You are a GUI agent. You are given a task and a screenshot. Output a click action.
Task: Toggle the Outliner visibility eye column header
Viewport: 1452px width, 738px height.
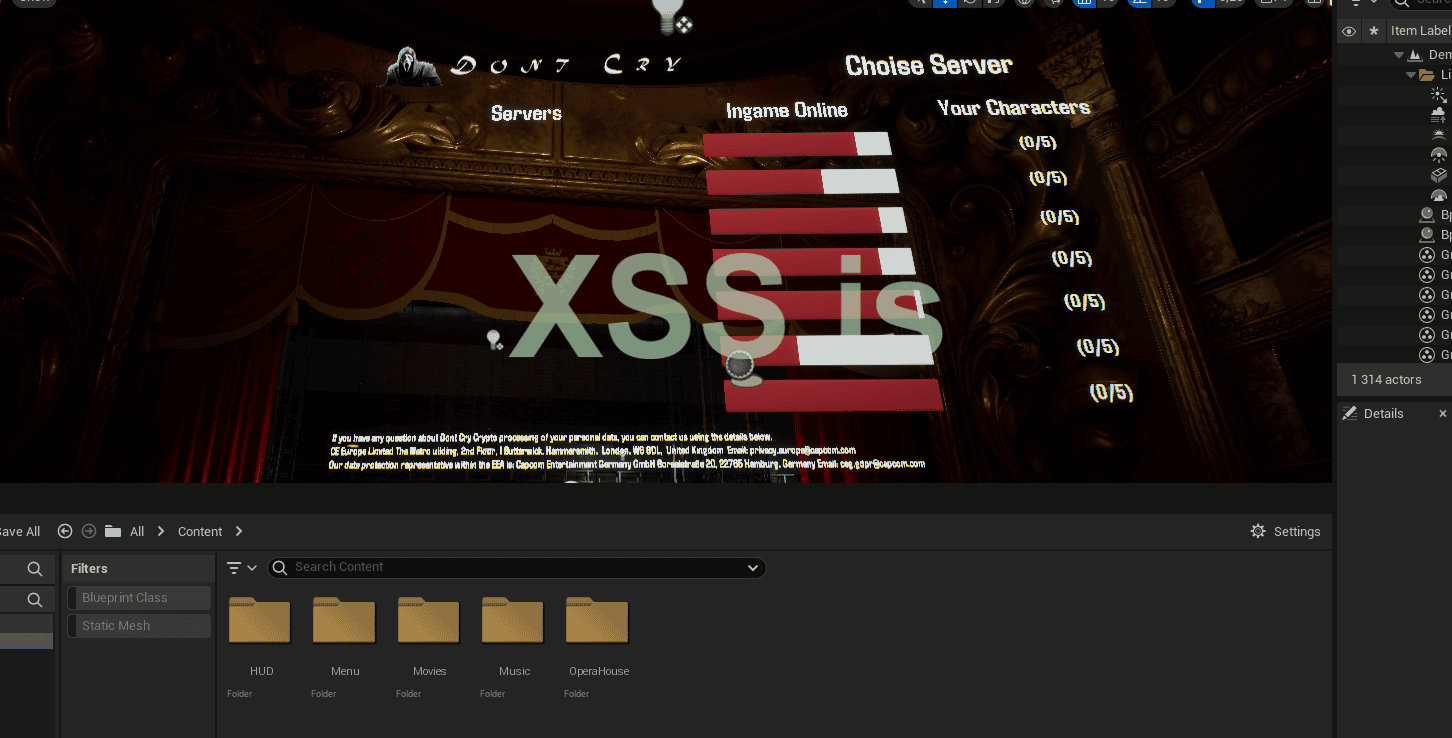1349,31
